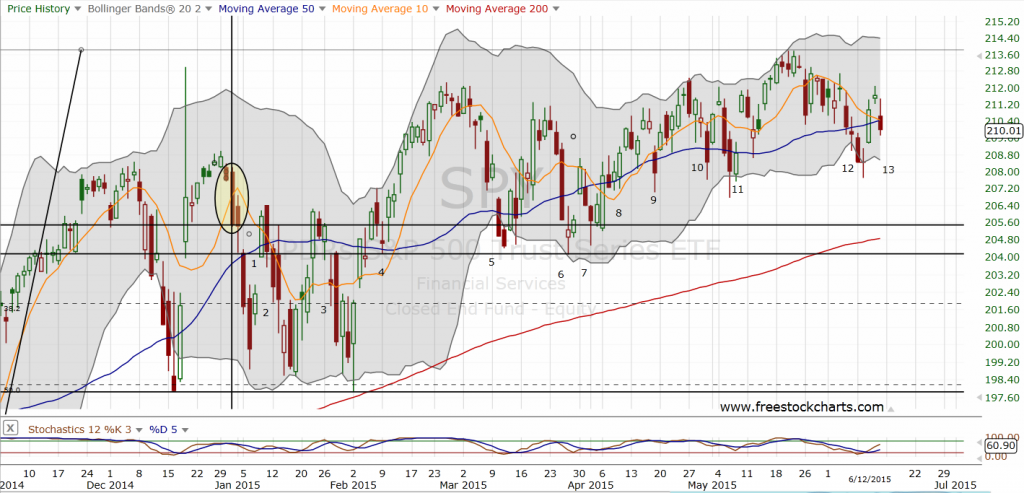Image resolution: width=1024 pixels, height=493 pixels.
Task: Select the trendline handle circle at the top left
Action: coord(81,50)
